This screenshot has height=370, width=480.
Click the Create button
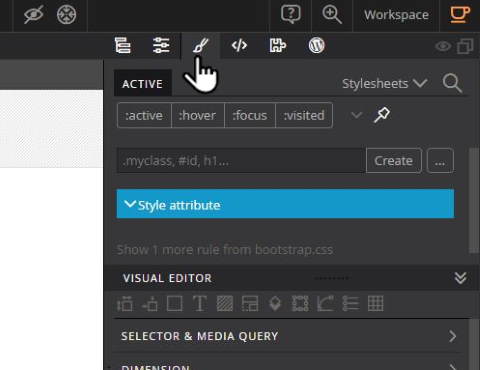[x=394, y=161]
